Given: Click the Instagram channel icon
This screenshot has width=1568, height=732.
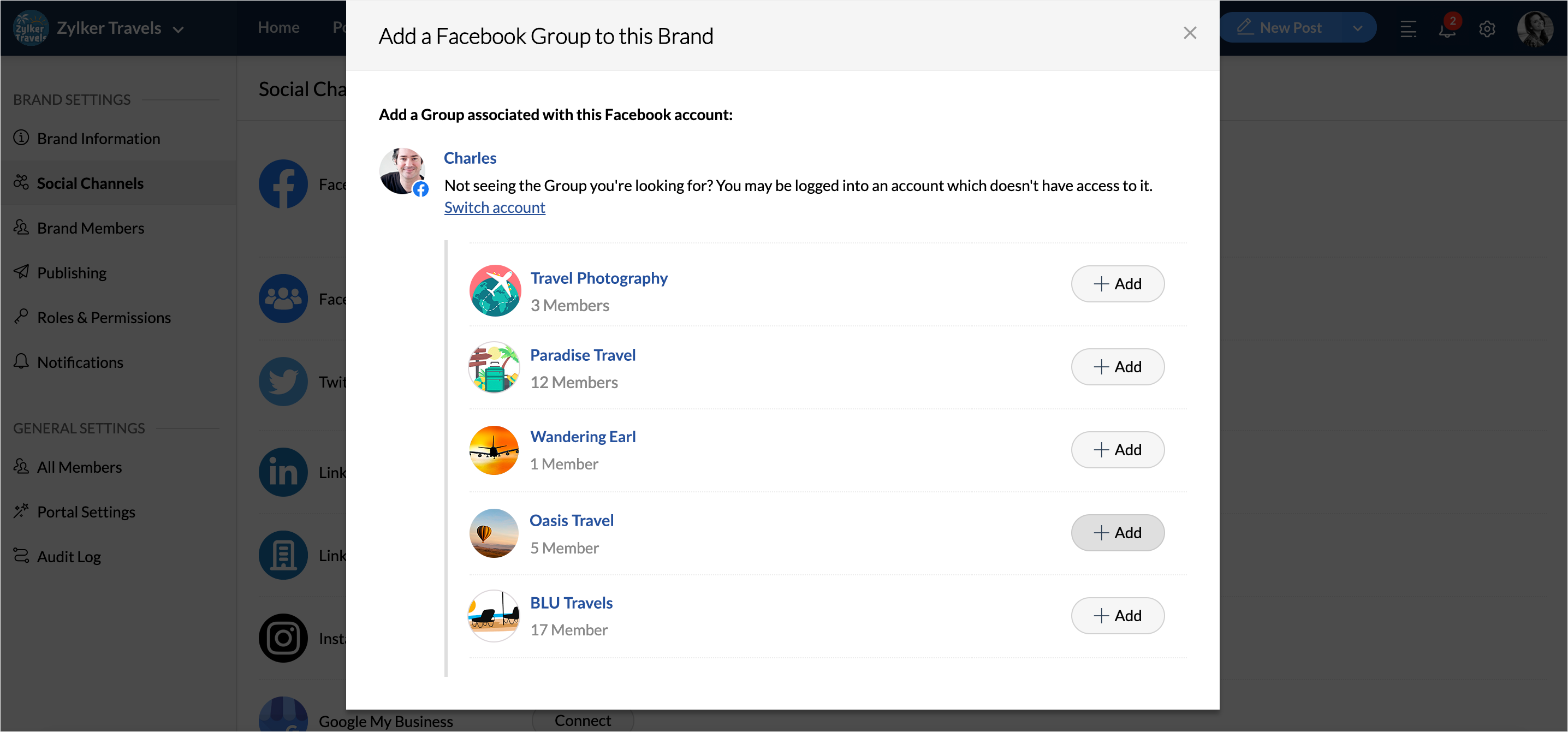Looking at the screenshot, I should tap(283, 638).
